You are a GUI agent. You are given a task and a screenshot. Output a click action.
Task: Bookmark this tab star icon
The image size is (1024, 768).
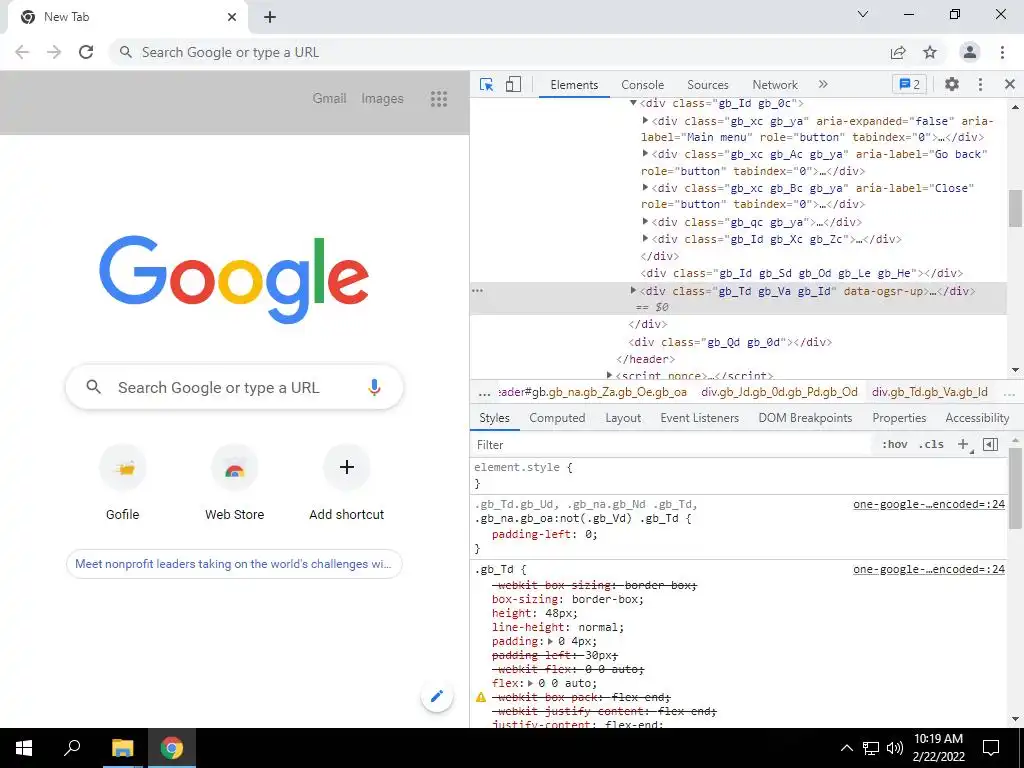click(x=930, y=52)
